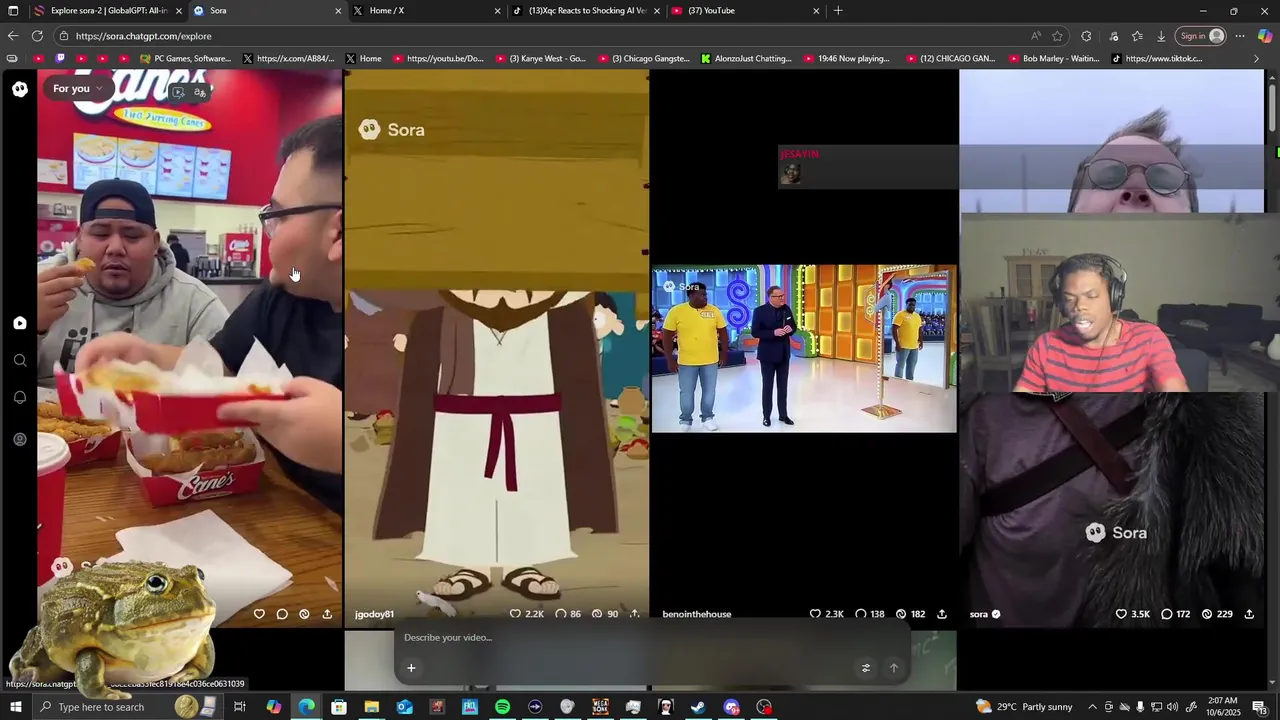Go back in browser

point(13,36)
